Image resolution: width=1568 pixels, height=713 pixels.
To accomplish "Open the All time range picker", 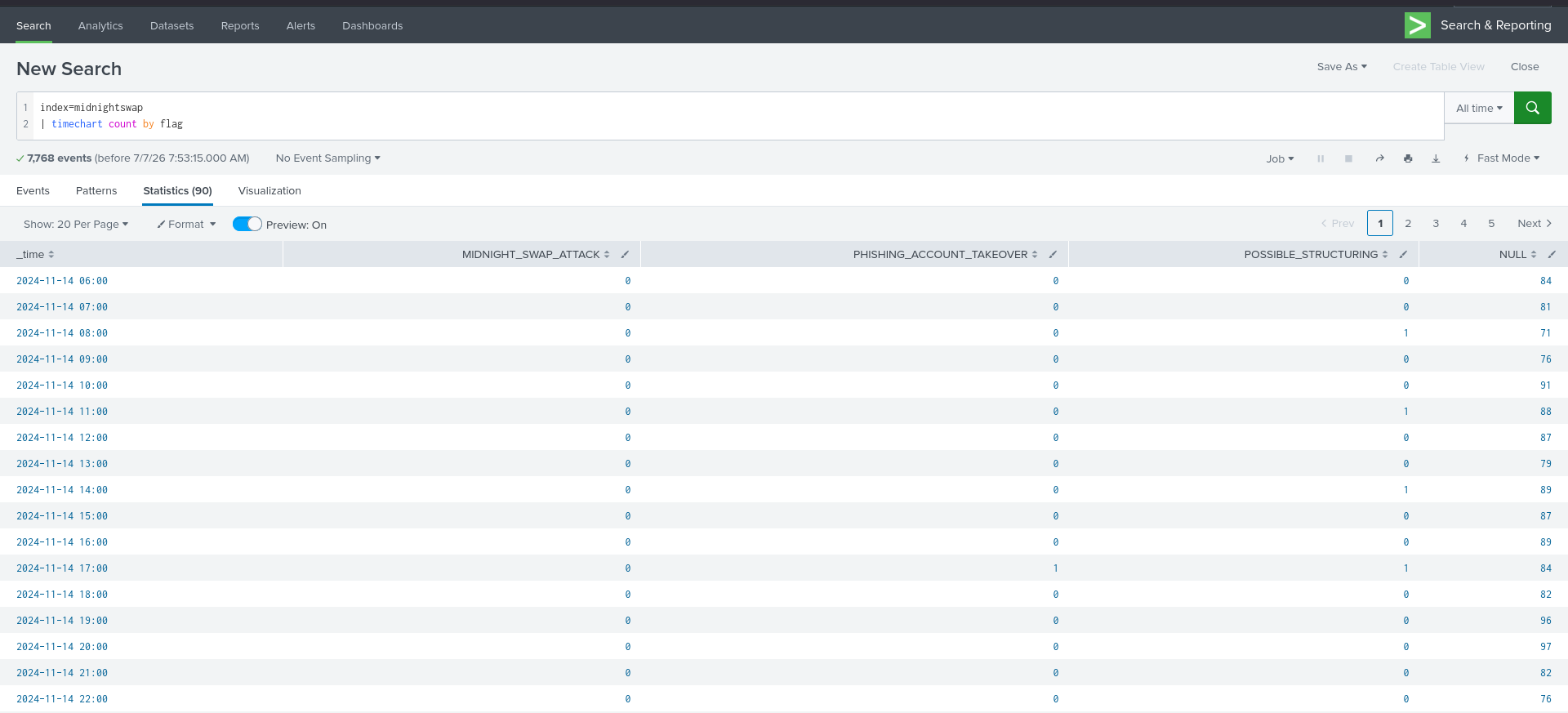I will click(1479, 108).
